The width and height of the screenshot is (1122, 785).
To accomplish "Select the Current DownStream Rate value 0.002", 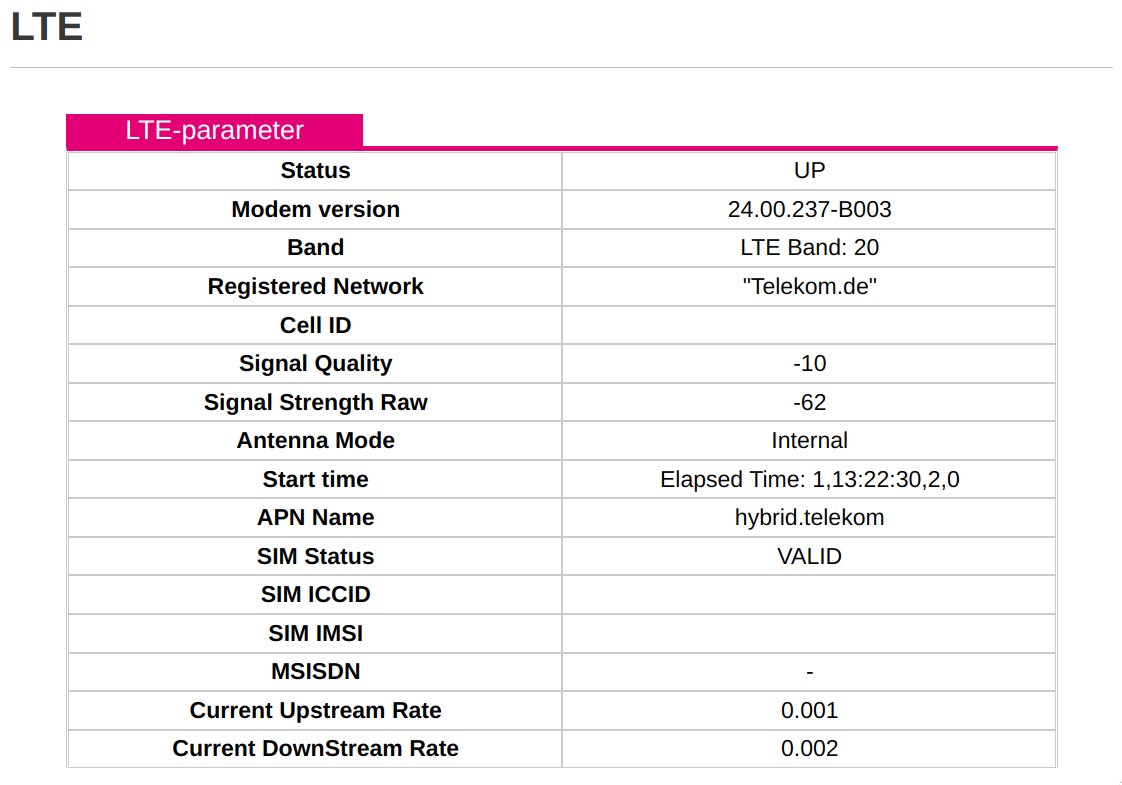I will 809,749.
